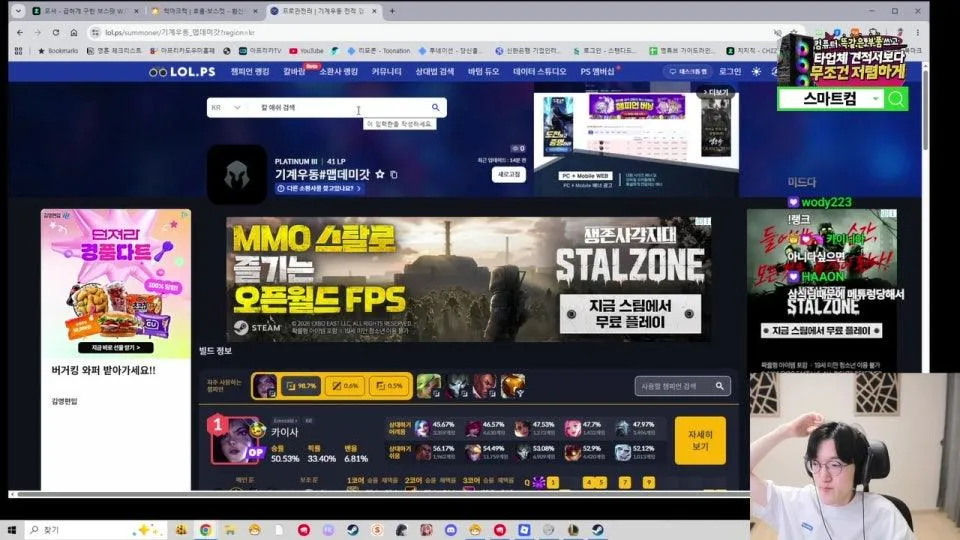Open the Bookmarks star folder in bookmarks bar
960x540 pixels.
coord(58,51)
